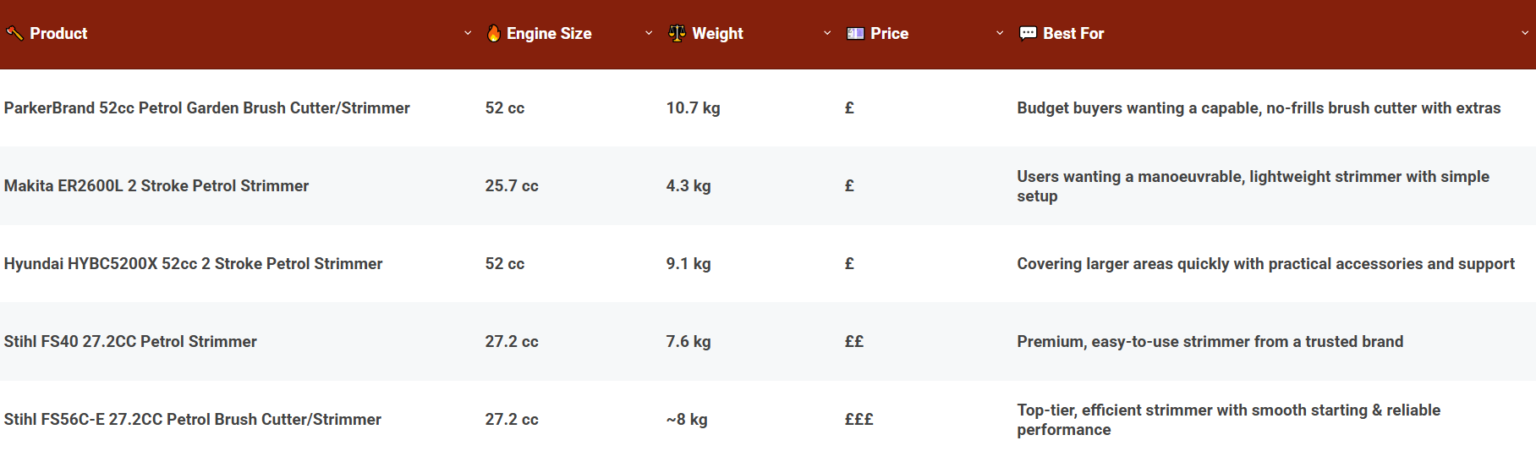Click the £££ price cell
The height and width of the screenshot is (457, 1536).
point(858,420)
